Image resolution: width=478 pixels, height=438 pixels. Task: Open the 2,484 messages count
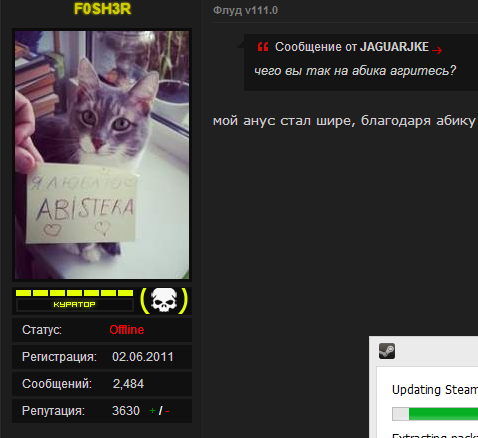point(128,384)
